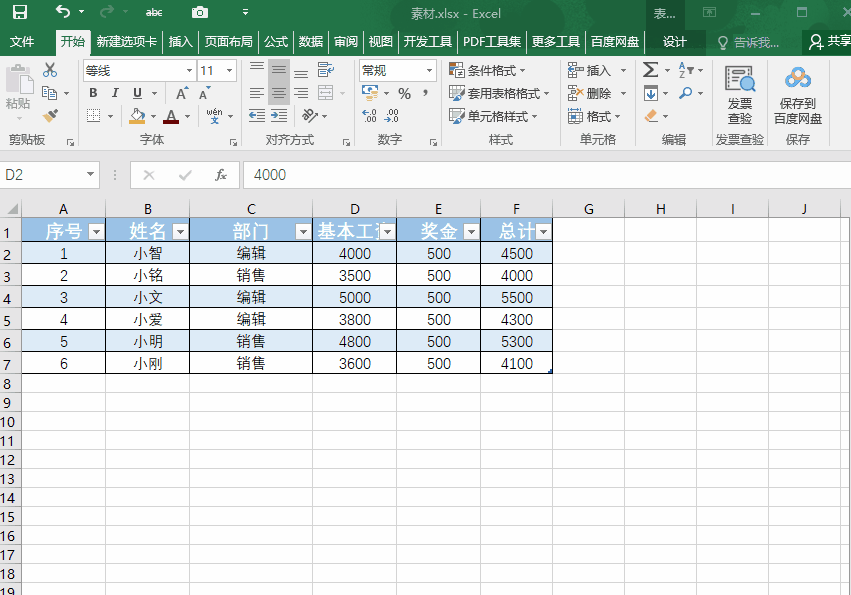Toggle Underline formatting

pos(137,93)
